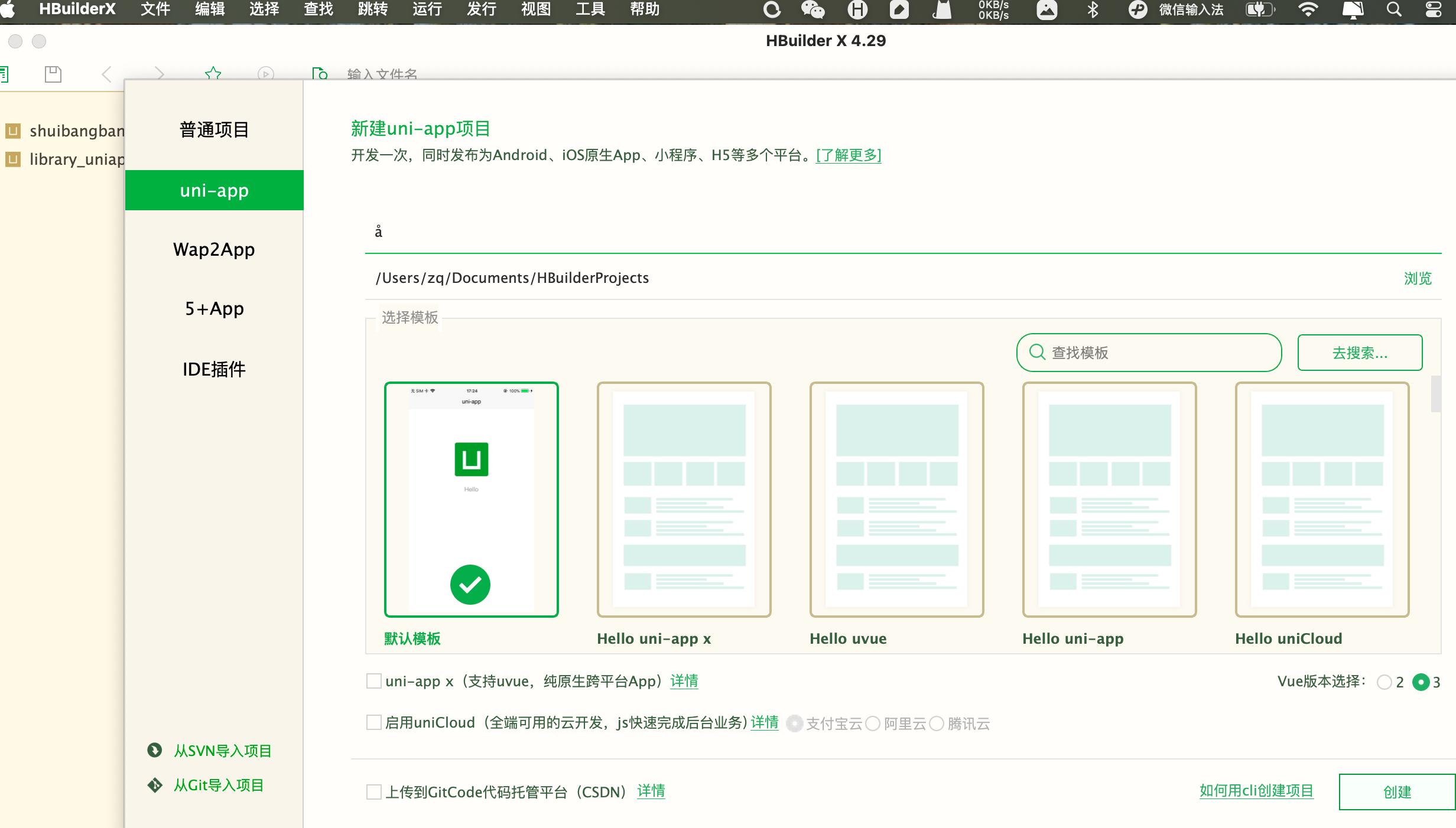Switch to the IDE插件 project tab
This screenshot has height=828, width=1456.
(x=214, y=369)
